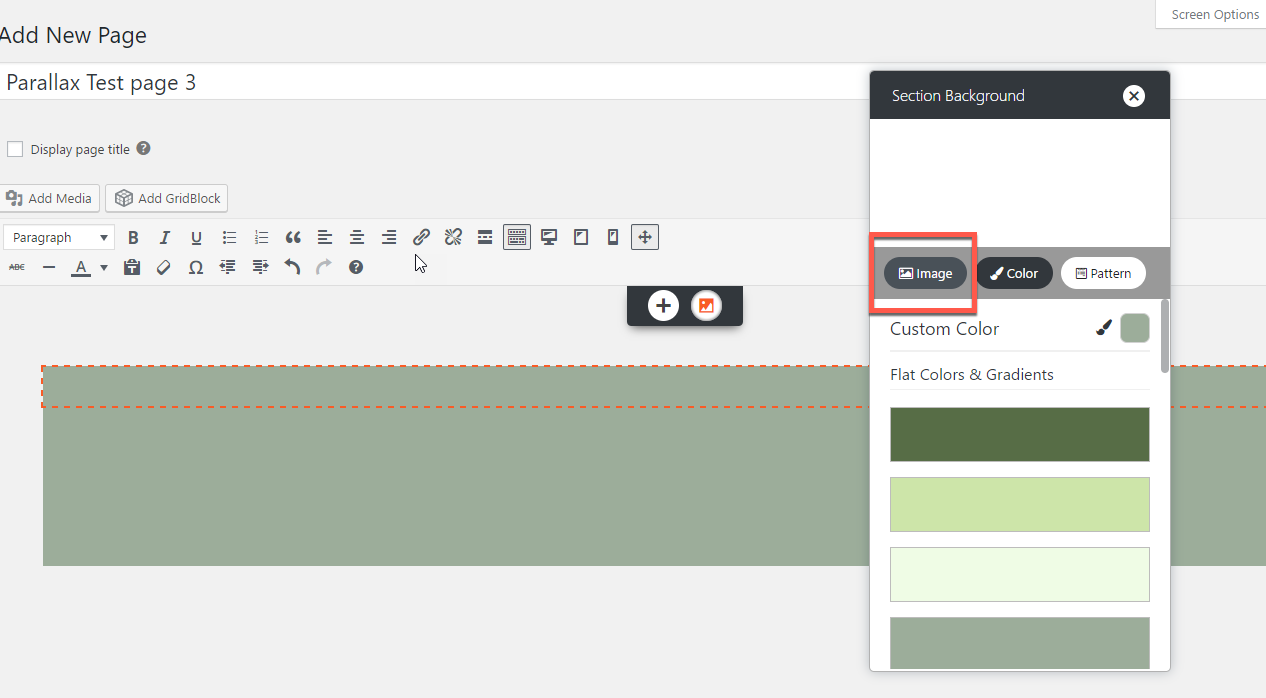
Task: Align text center
Action: tap(357, 237)
